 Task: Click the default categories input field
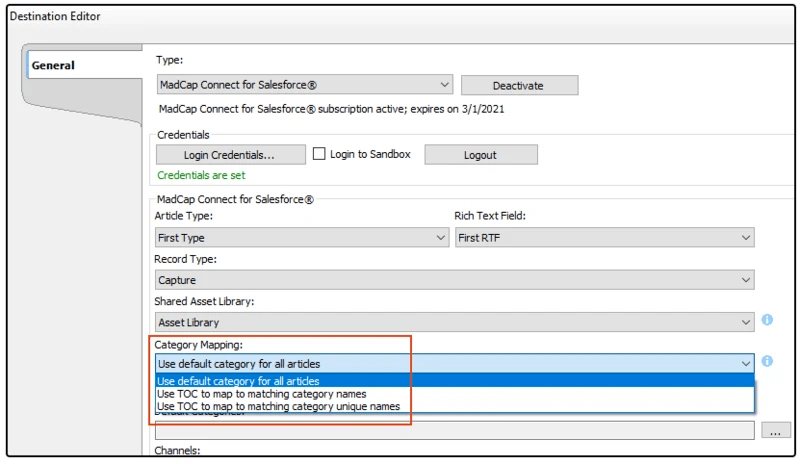(455, 431)
